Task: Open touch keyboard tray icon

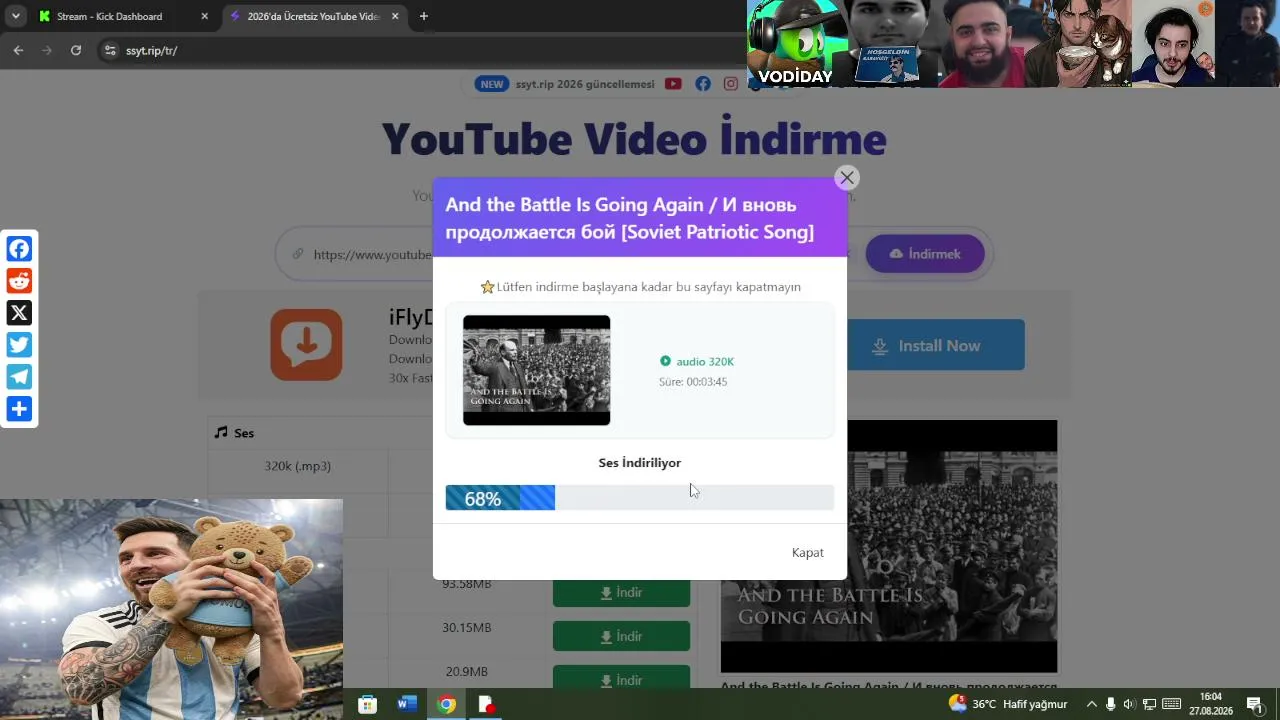Action: tap(1172, 704)
